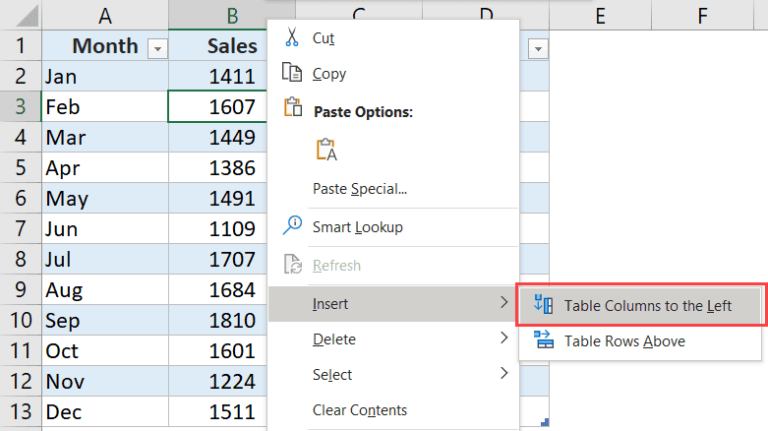Choose Paste Special from context menu
Viewport: 768px width, 431px height.
[x=359, y=188]
